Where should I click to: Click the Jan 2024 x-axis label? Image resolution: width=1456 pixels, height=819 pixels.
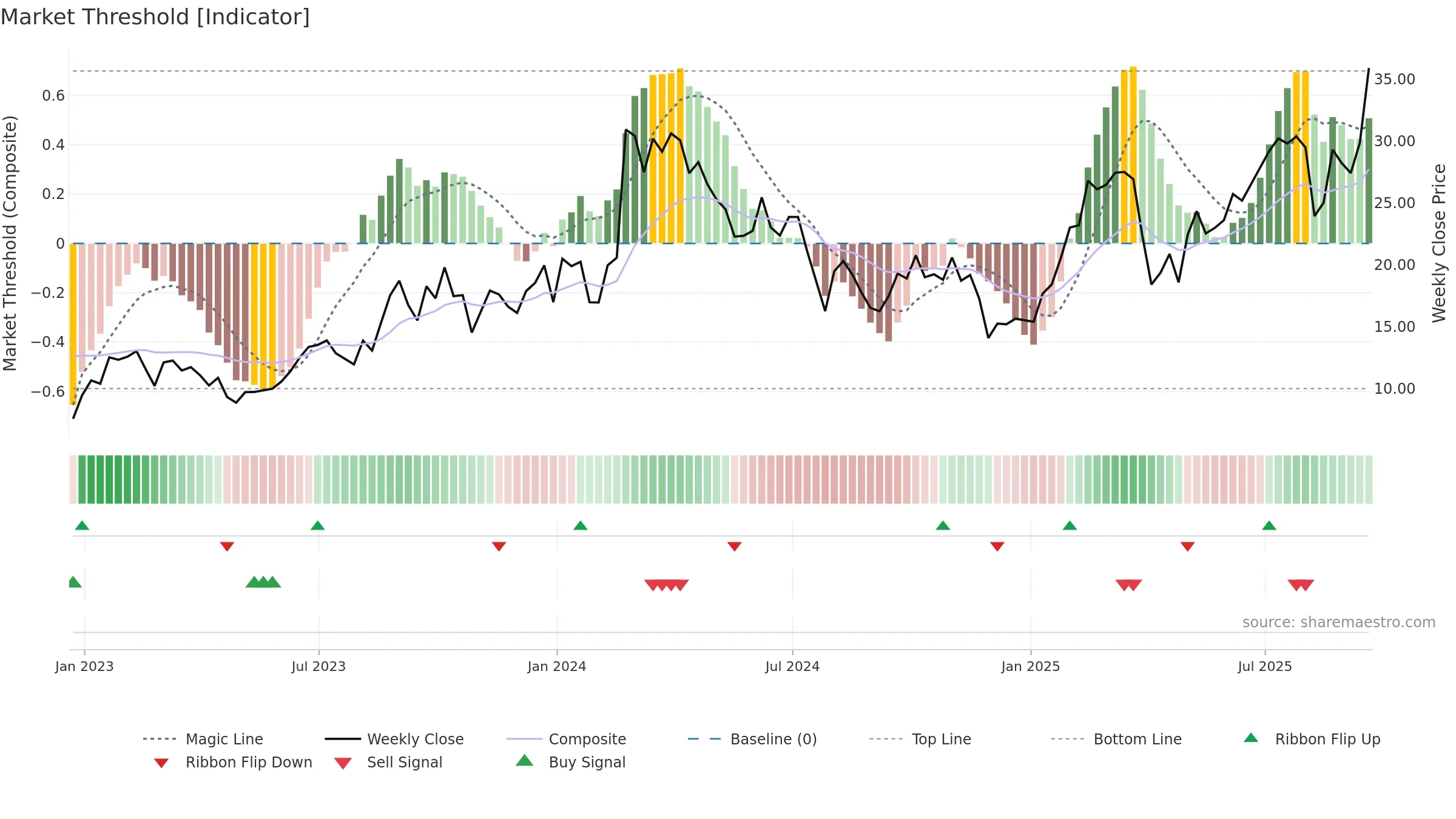(557, 667)
